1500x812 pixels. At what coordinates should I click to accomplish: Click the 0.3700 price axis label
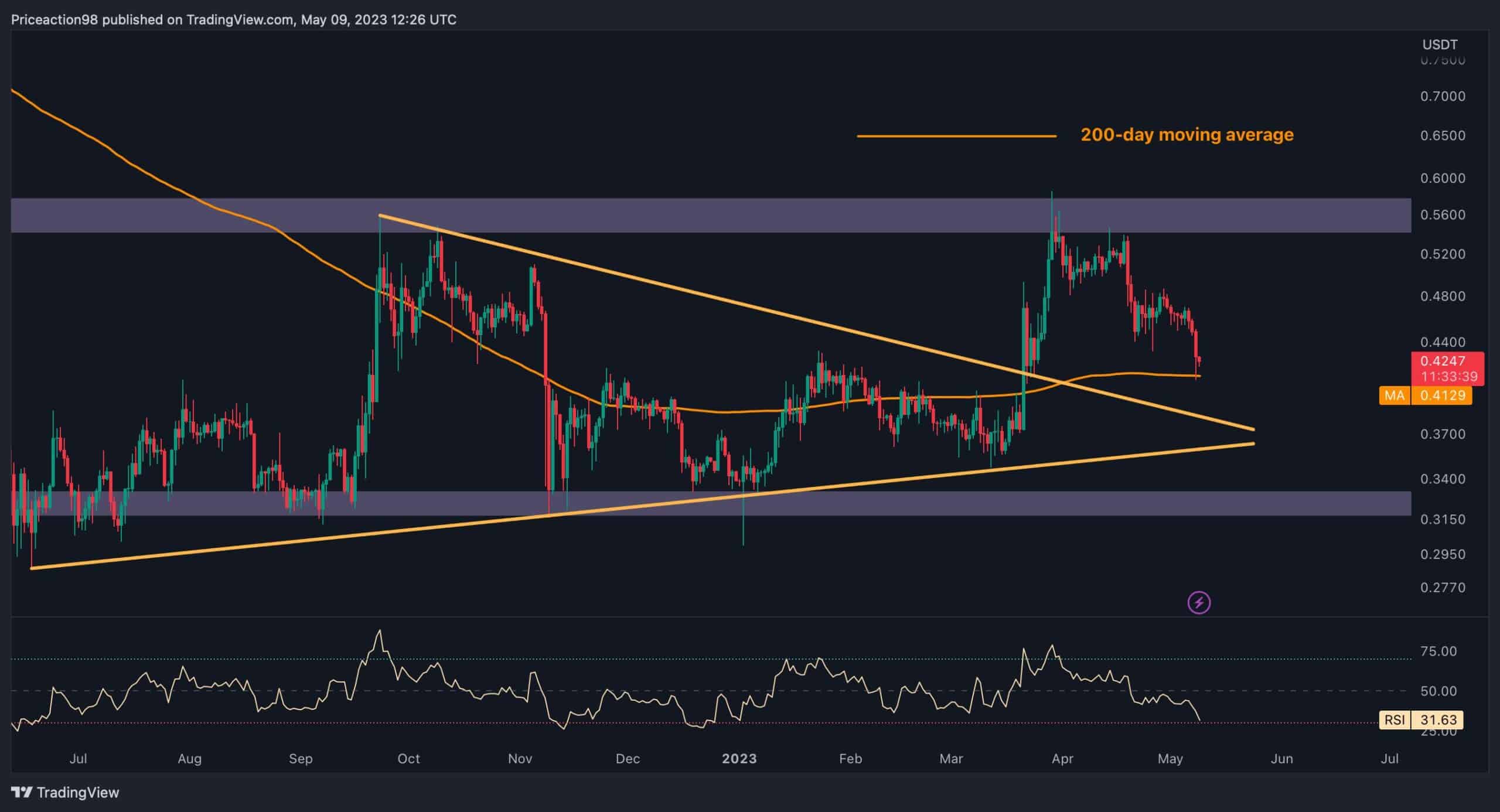pos(1442,434)
